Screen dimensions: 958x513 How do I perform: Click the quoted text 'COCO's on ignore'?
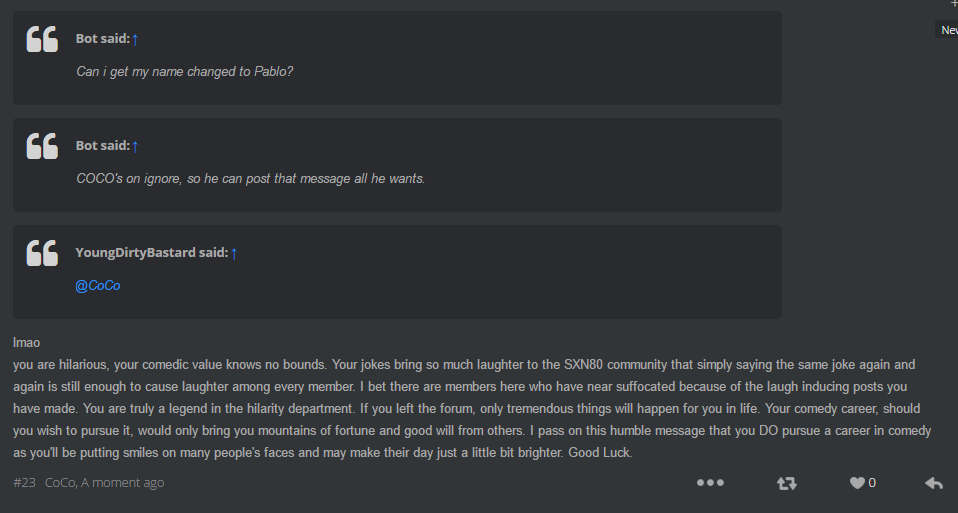pyautogui.click(x=250, y=178)
